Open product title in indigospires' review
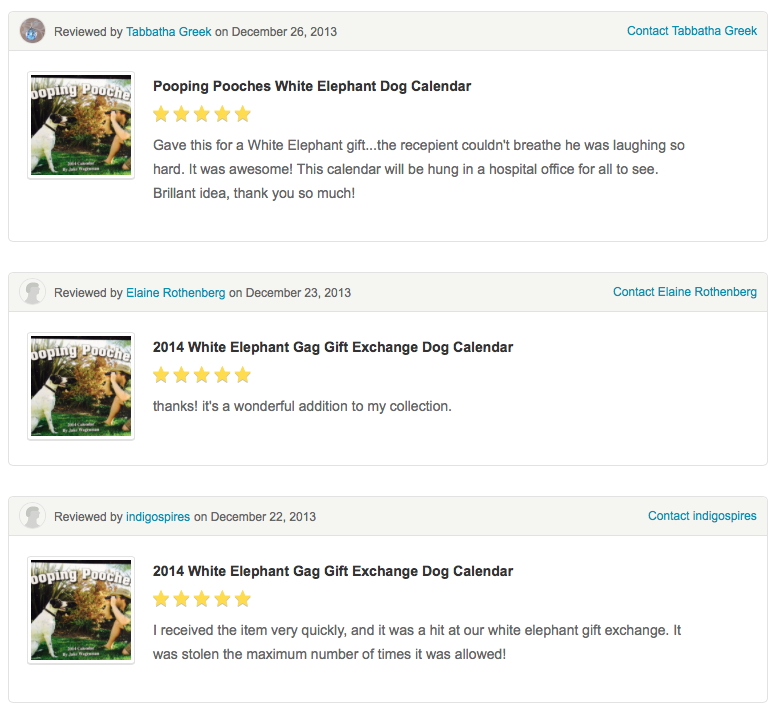This screenshot has height=714, width=776. click(x=333, y=572)
